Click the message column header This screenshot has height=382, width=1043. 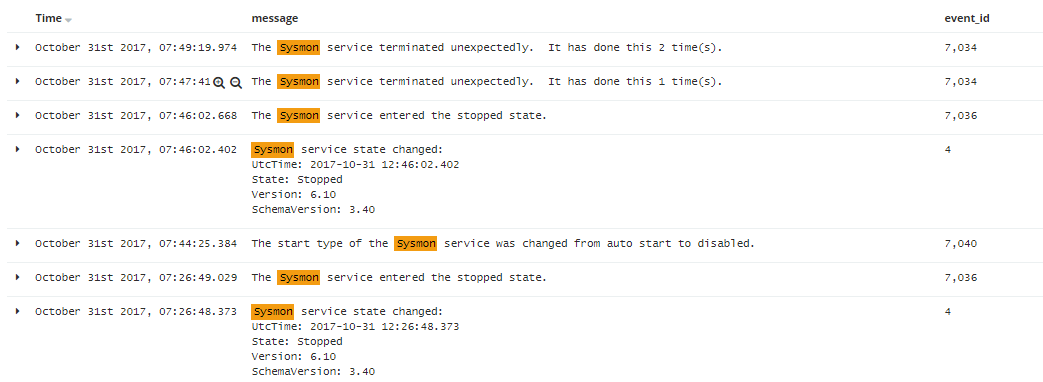[x=275, y=19]
